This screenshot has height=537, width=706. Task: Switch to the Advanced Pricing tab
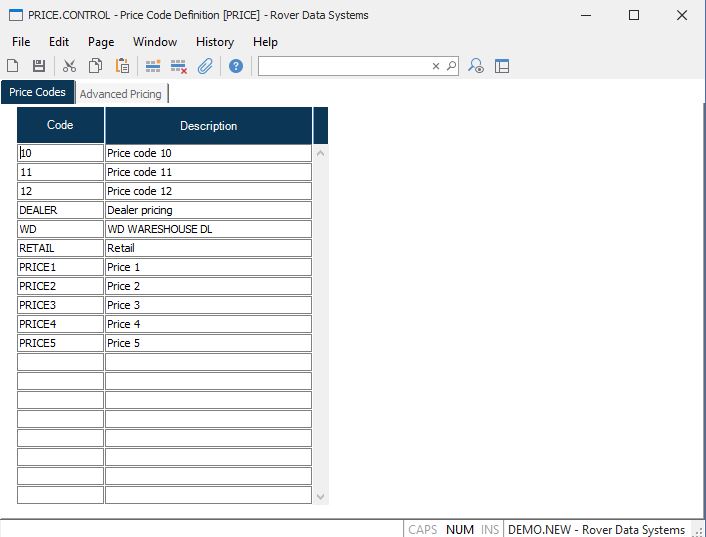(x=120, y=94)
